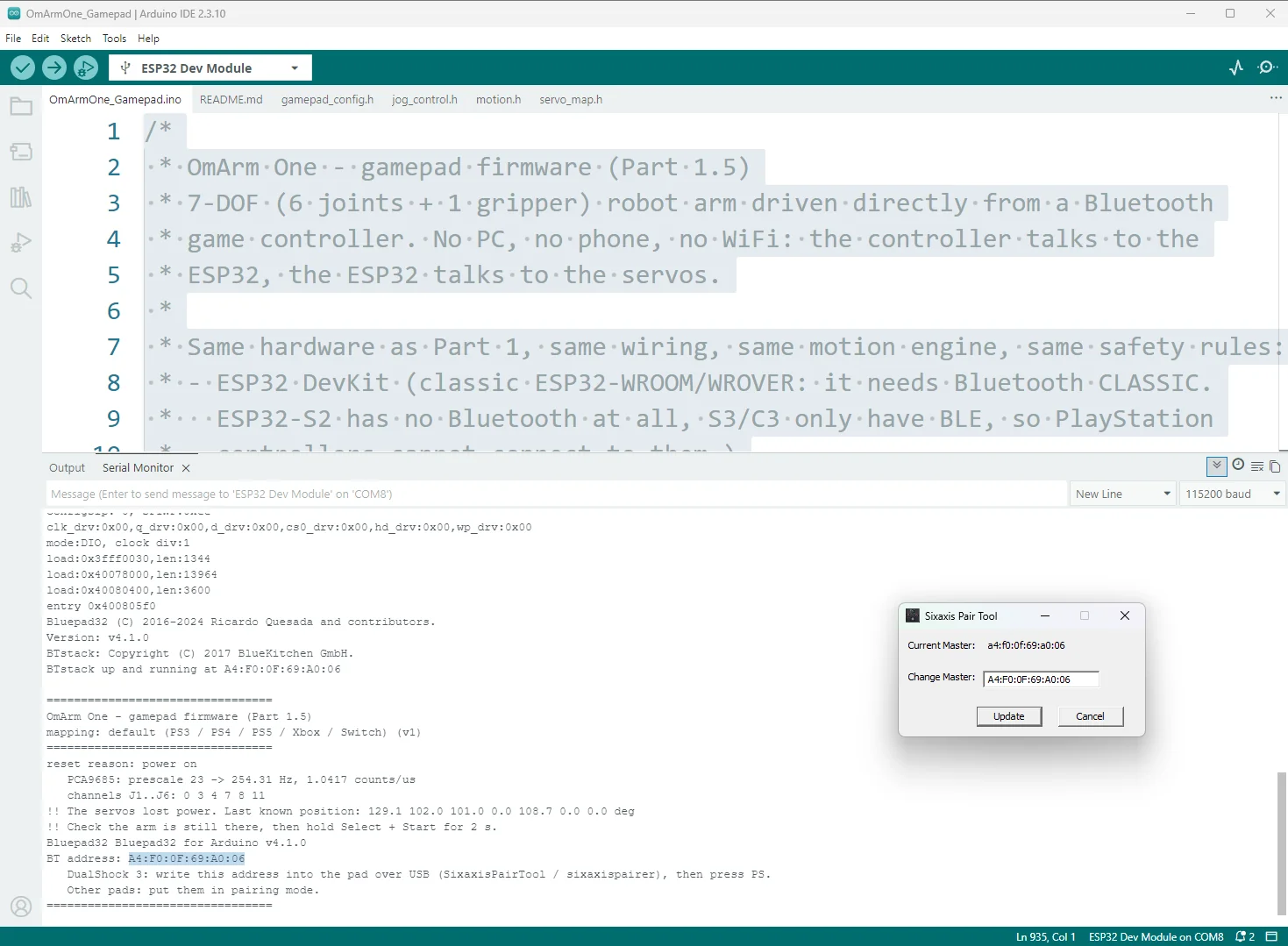Close the Serial Monitor tab
The height and width of the screenshot is (946, 1288).
coord(186,468)
